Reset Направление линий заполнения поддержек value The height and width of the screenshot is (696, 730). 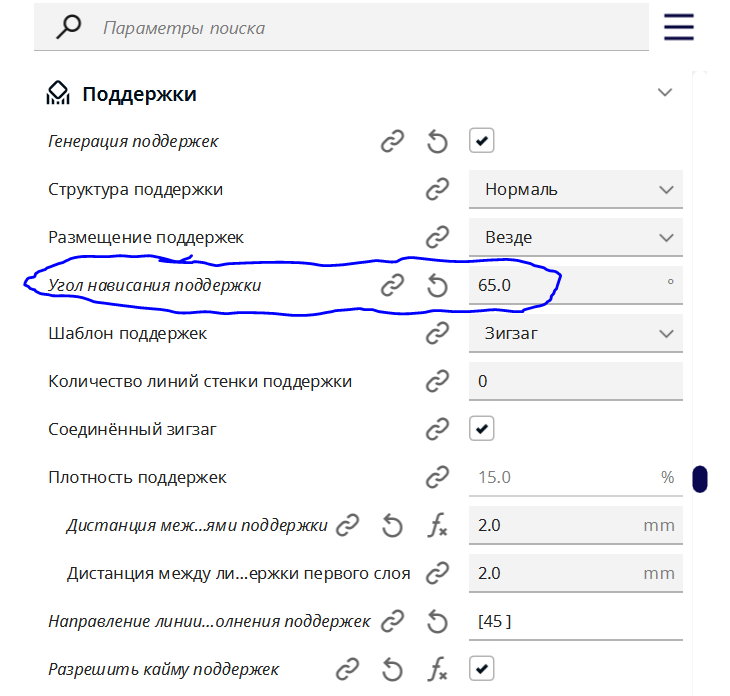pos(437,622)
